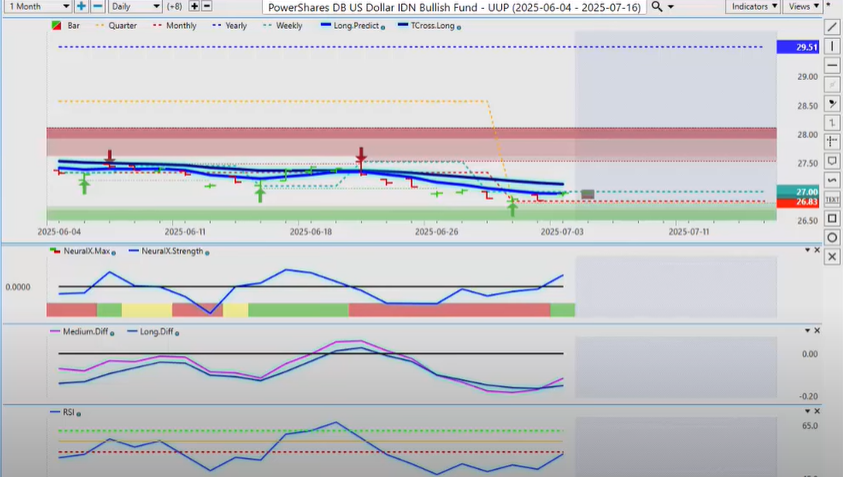Select the diagonal trend line drawing tool
This screenshot has height=477, width=843.
(x=832, y=27)
